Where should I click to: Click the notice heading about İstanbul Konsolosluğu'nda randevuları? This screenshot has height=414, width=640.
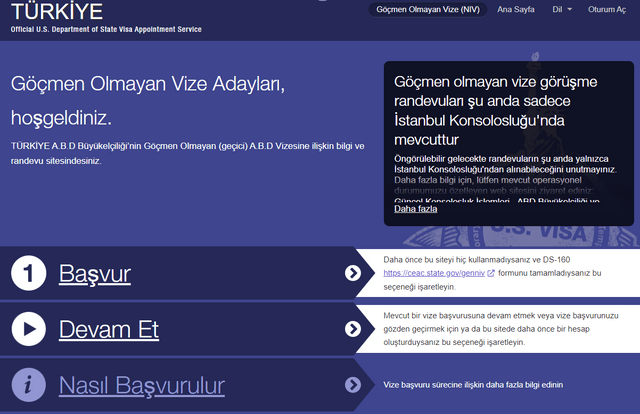[x=496, y=111]
